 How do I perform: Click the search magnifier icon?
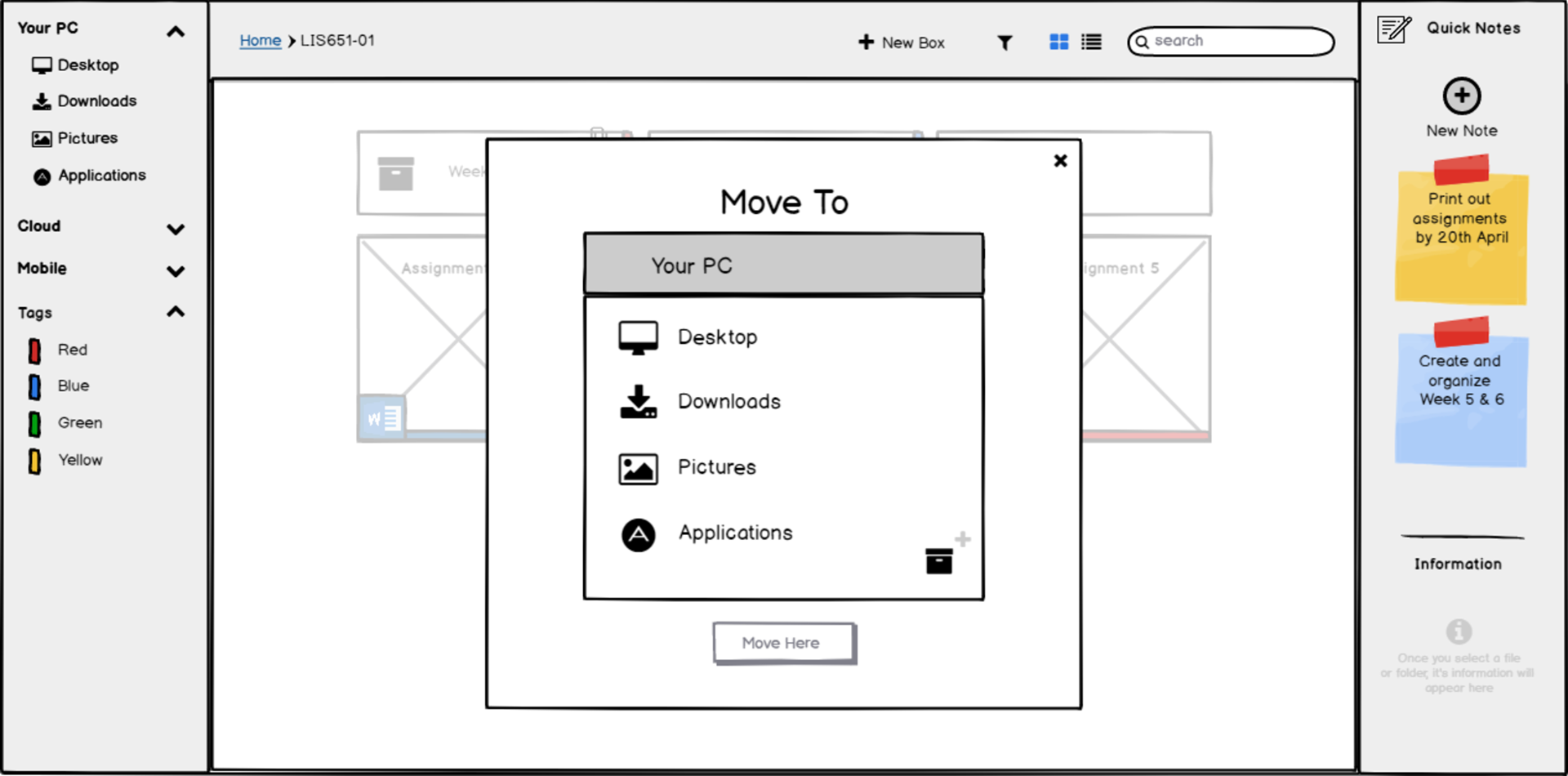pos(1143,42)
